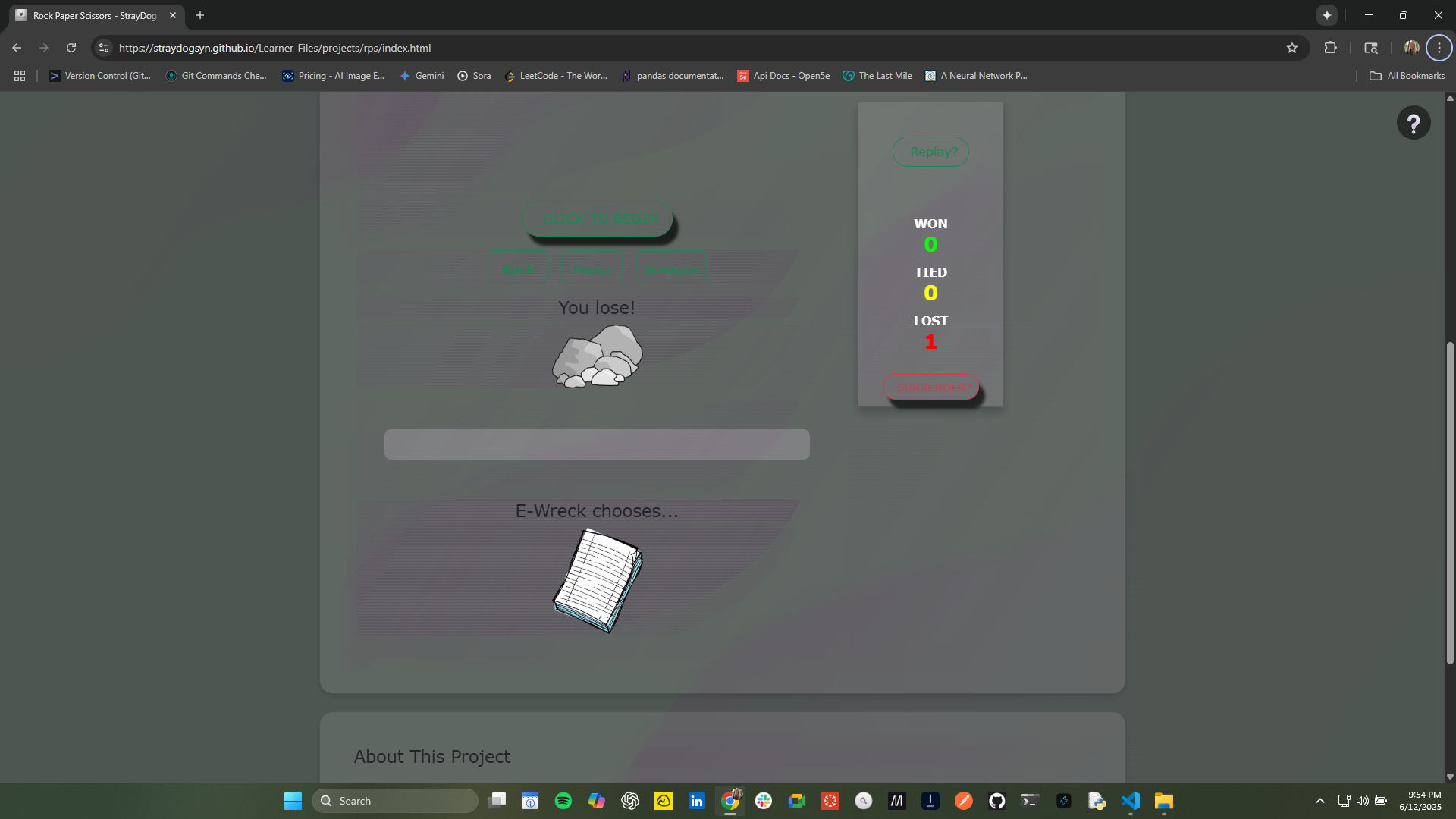The width and height of the screenshot is (1456, 819).
Task: Open the Git Commands Che... bookmark
Action: click(x=217, y=76)
